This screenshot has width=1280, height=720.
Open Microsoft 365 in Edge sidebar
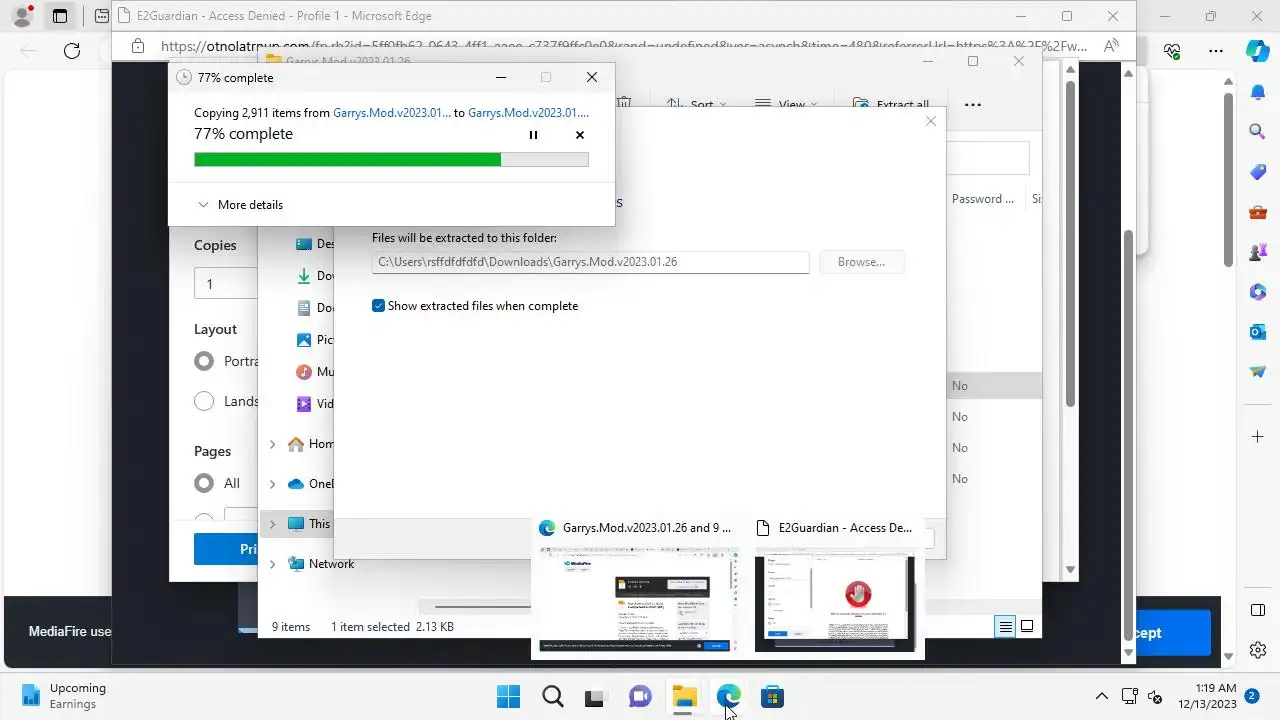pyautogui.click(x=1258, y=291)
